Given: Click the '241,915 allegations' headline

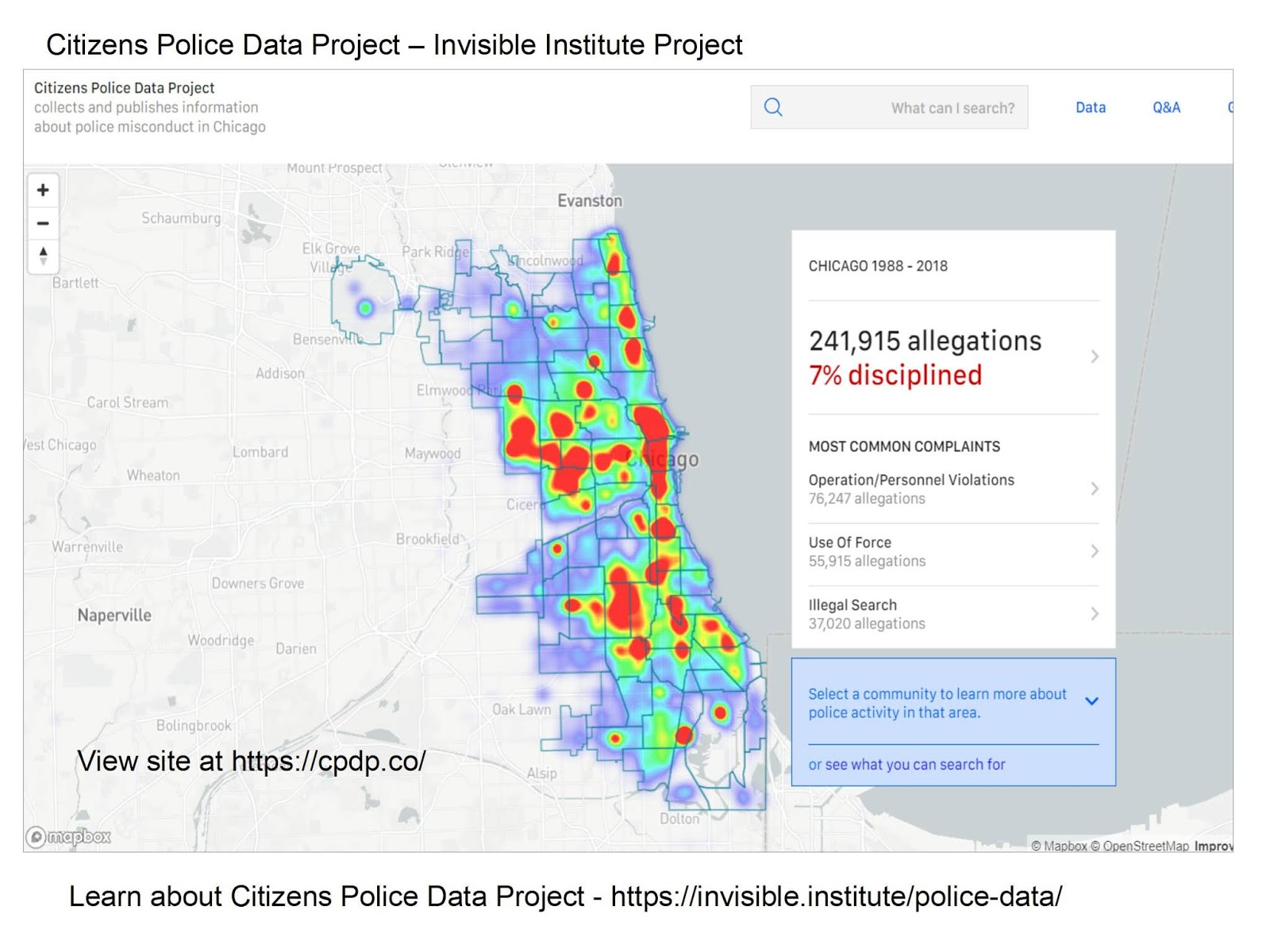Looking at the screenshot, I should [x=925, y=341].
